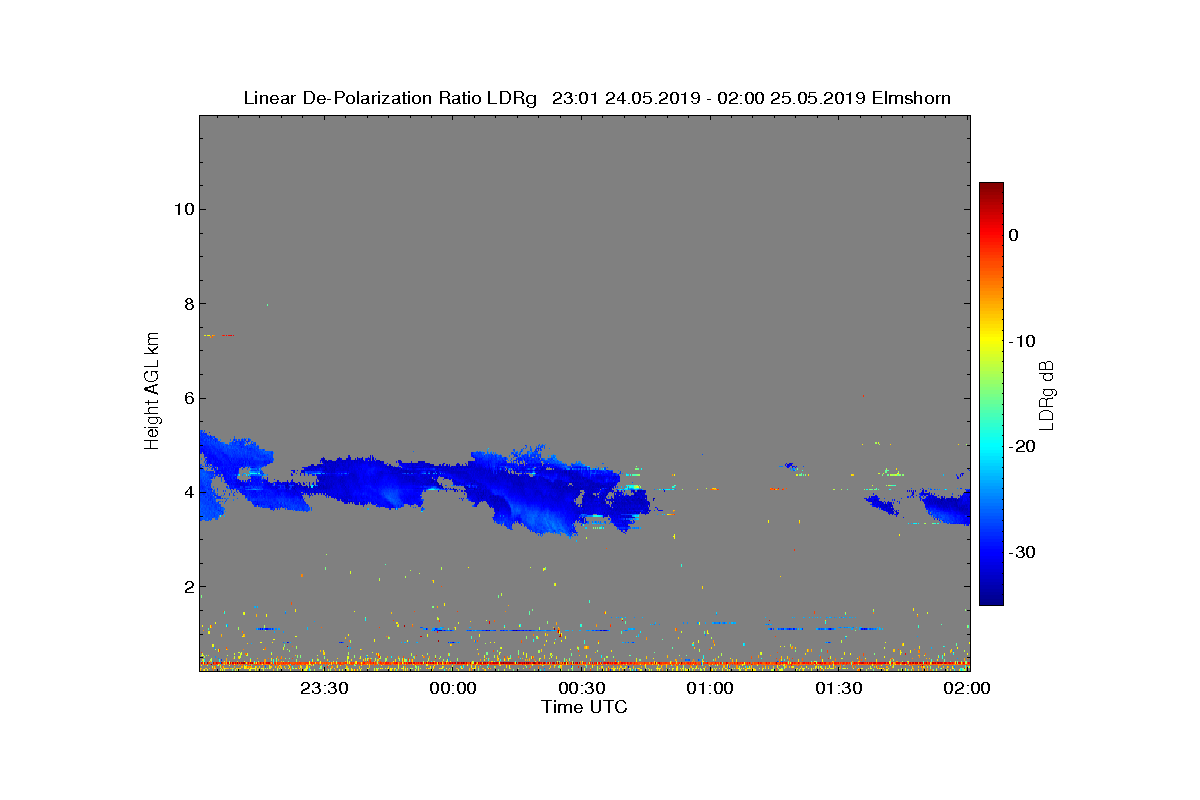Click the dark red top of the colorbar
The height and width of the screenshot is (800, 1200).
point(991,190)
